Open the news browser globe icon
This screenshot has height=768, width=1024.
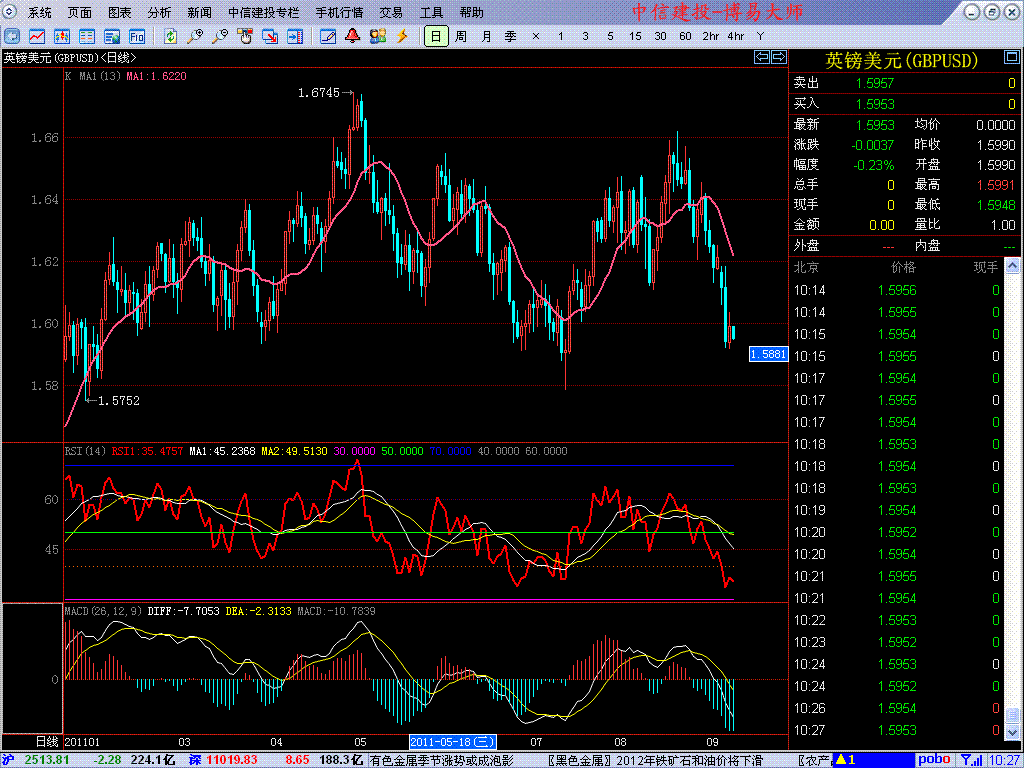tap(112, 37)
